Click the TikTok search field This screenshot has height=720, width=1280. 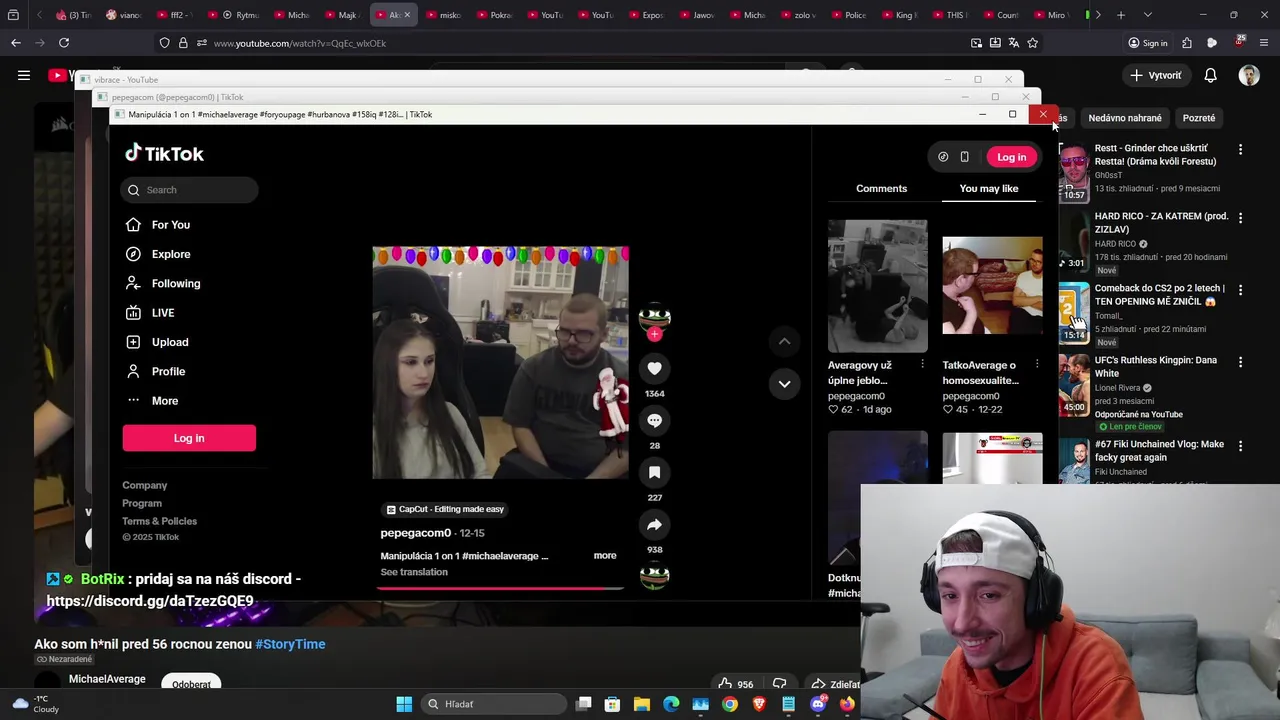[x=190, y=190]
